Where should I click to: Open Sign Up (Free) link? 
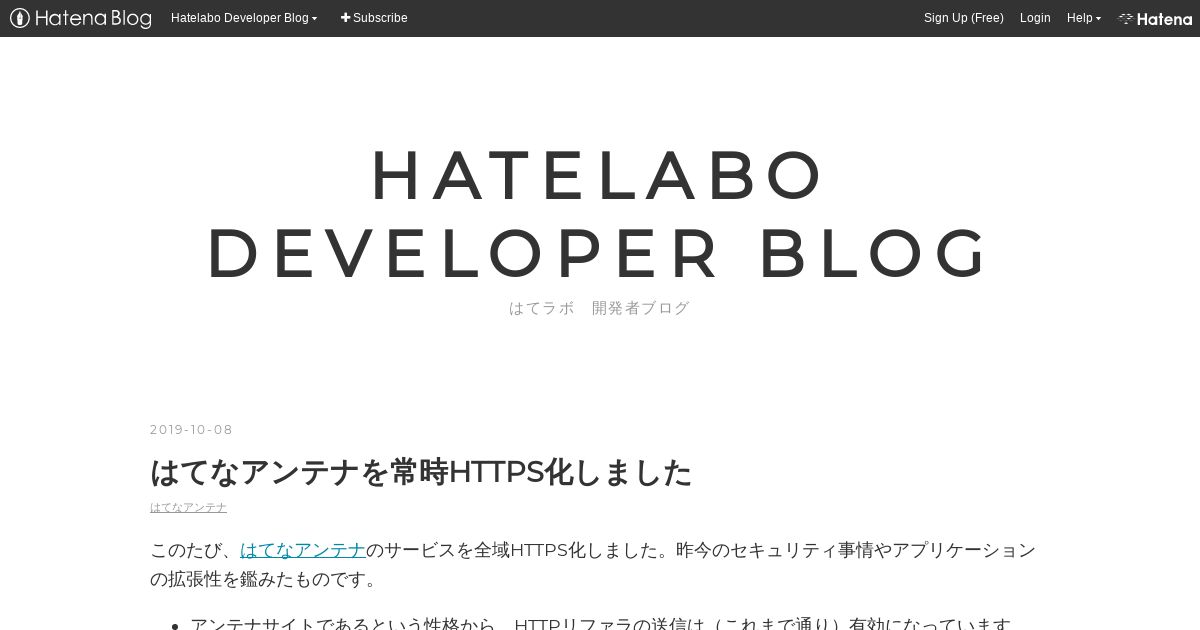[963, 18]
